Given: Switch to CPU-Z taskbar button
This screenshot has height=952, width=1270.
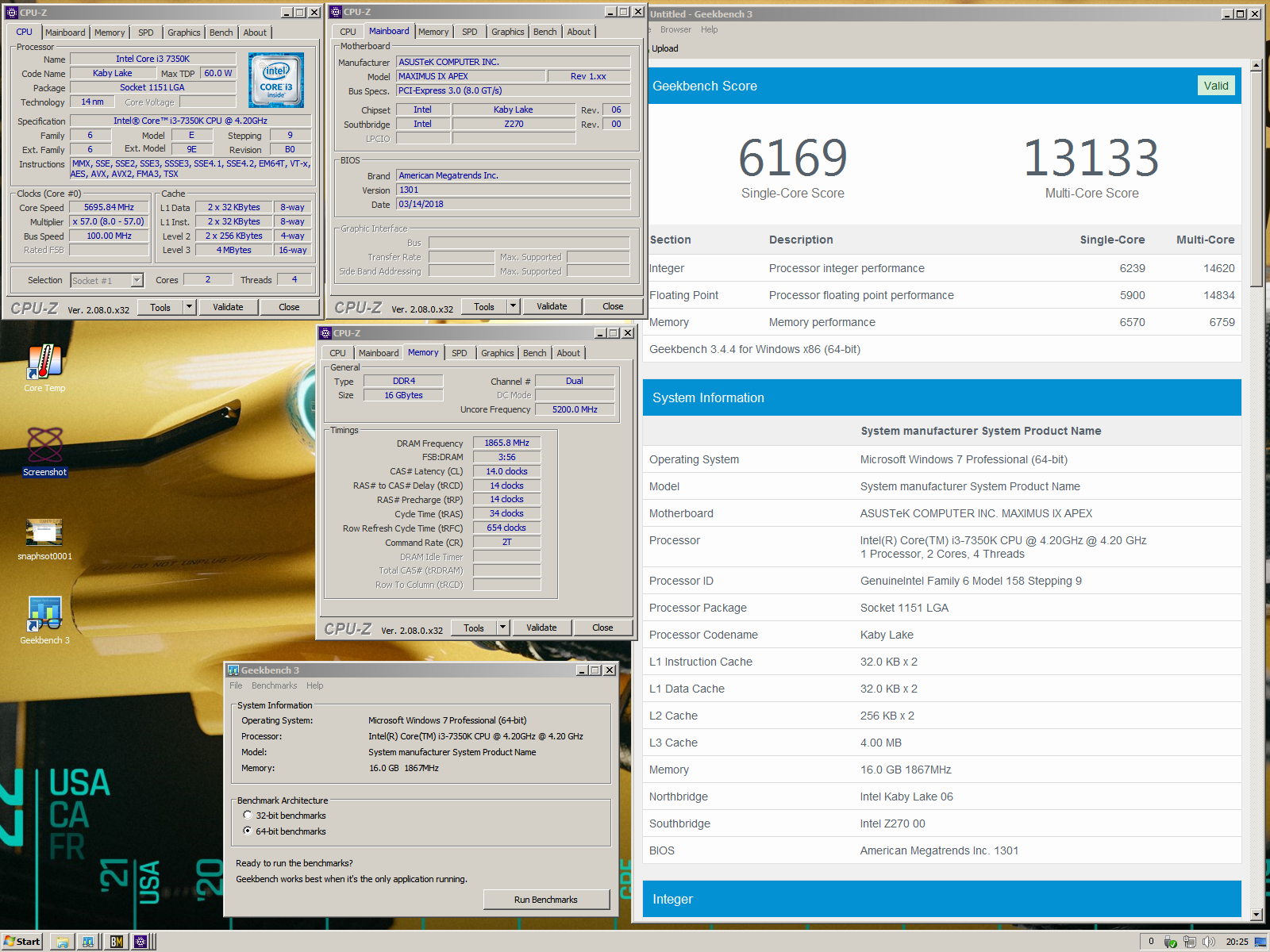Looking at the screenshot, I should point(141,942).
